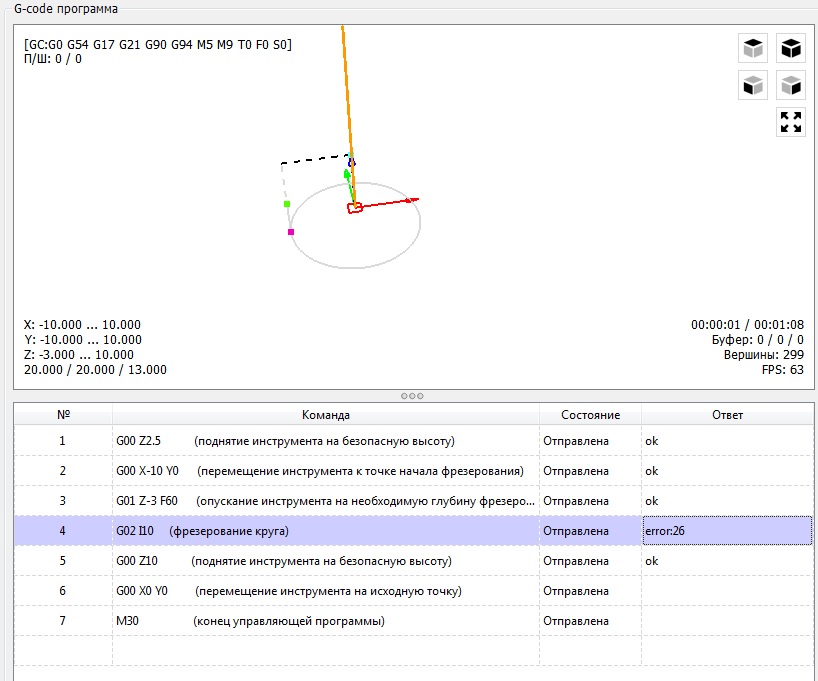Select command cell M30
Screen dimensions: 818x681
point(326,621)
